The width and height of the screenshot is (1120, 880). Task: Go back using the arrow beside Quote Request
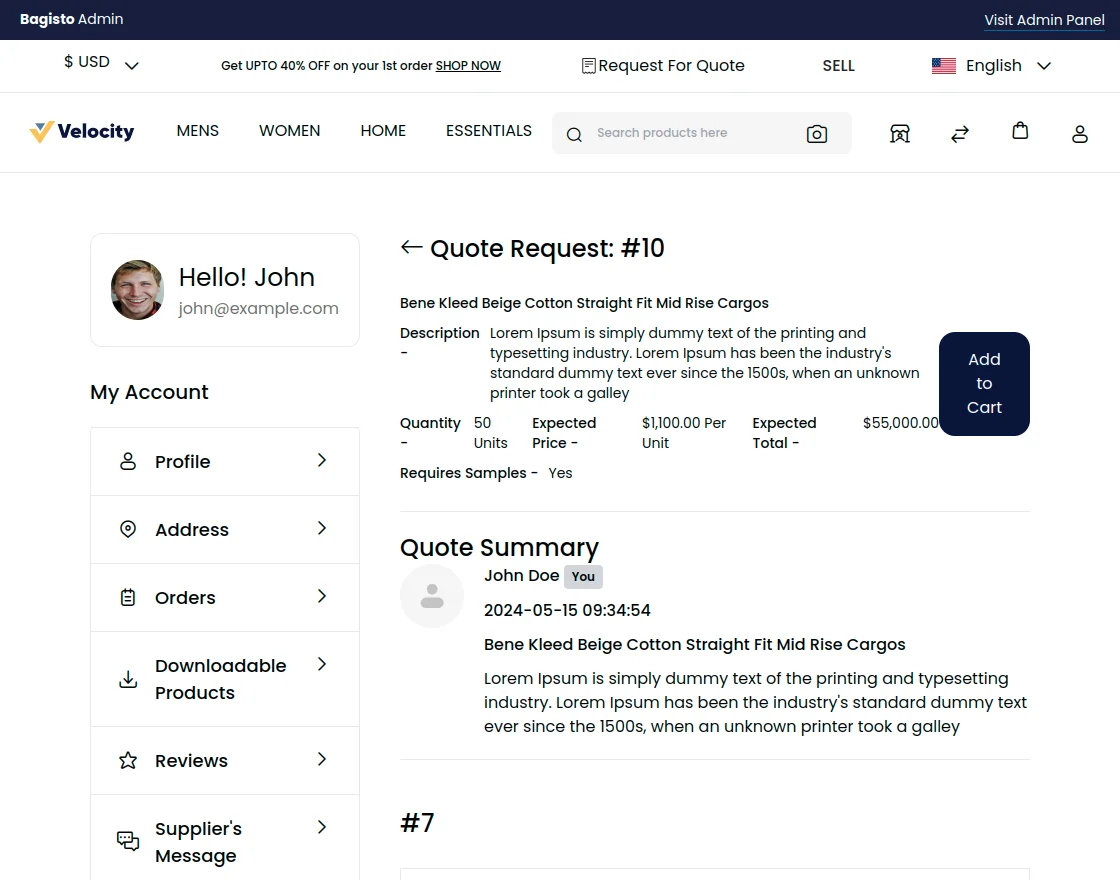click(x=411, y=247)
